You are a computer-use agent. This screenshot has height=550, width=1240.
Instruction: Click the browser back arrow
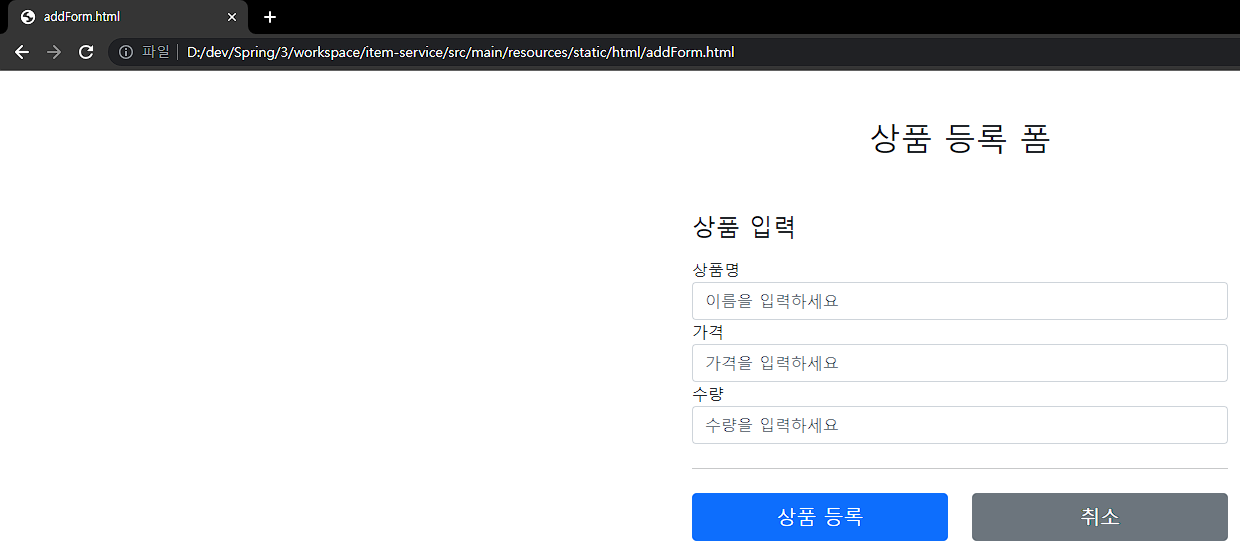coord(22,52)
